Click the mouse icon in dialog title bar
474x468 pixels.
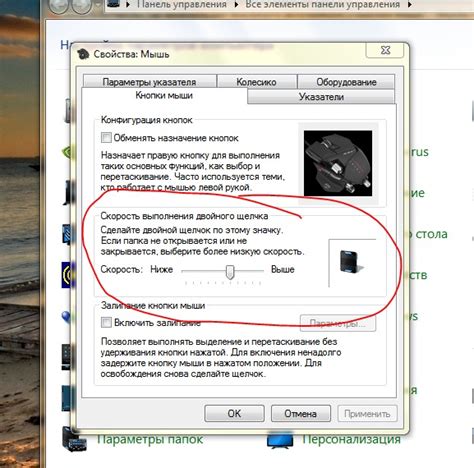coord(83,54)
